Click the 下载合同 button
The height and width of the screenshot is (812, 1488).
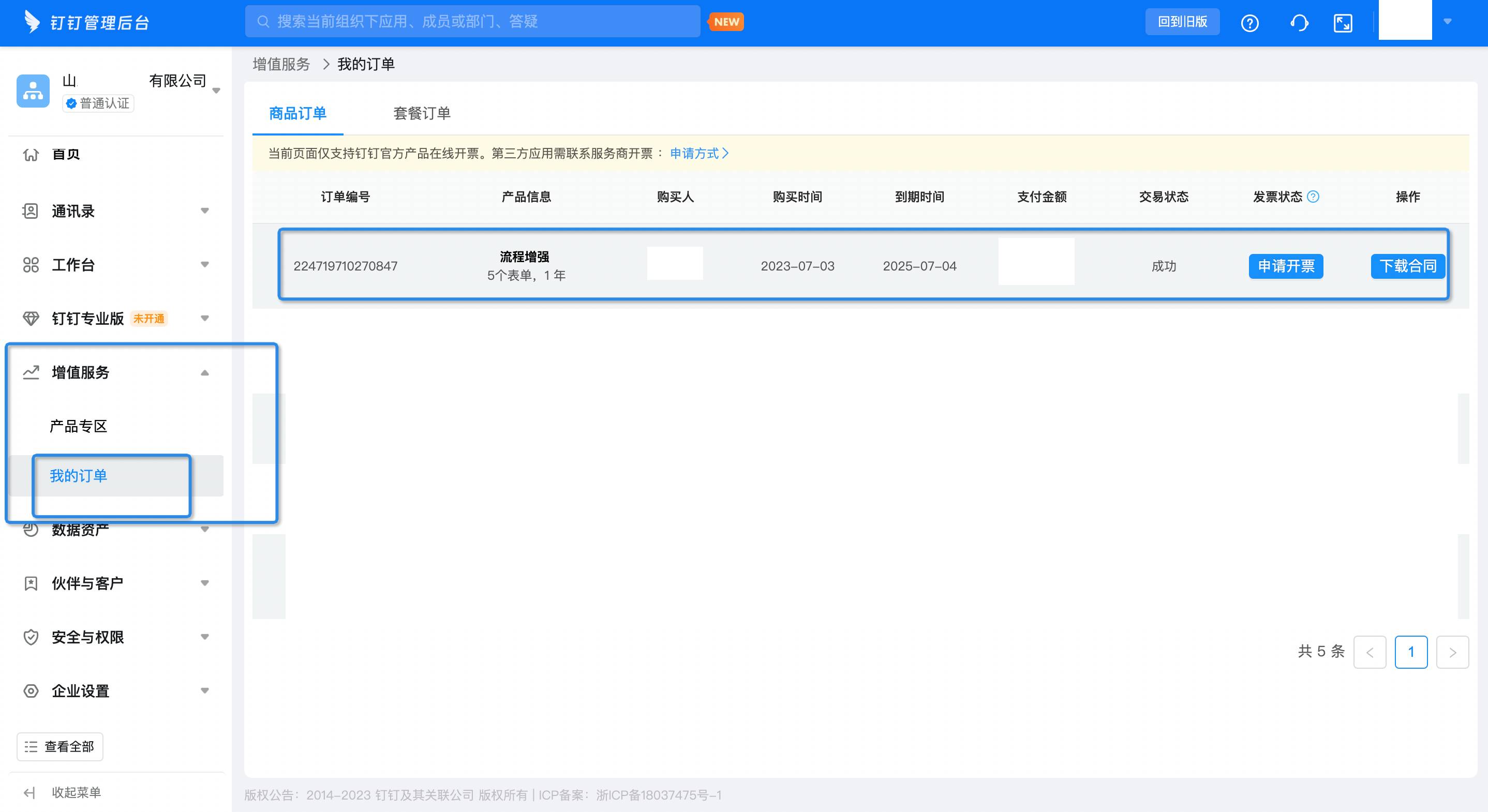1408,266
